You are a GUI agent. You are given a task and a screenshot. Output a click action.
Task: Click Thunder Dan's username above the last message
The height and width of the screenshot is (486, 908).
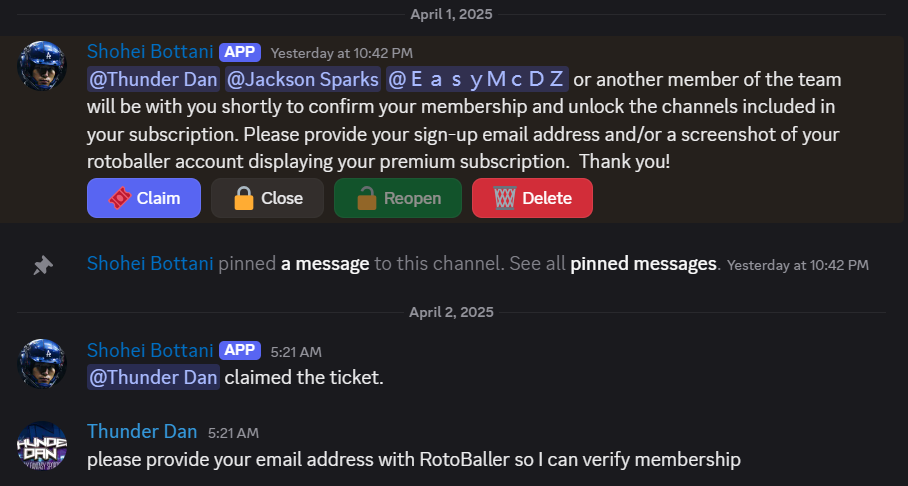[x=142, y=432]
